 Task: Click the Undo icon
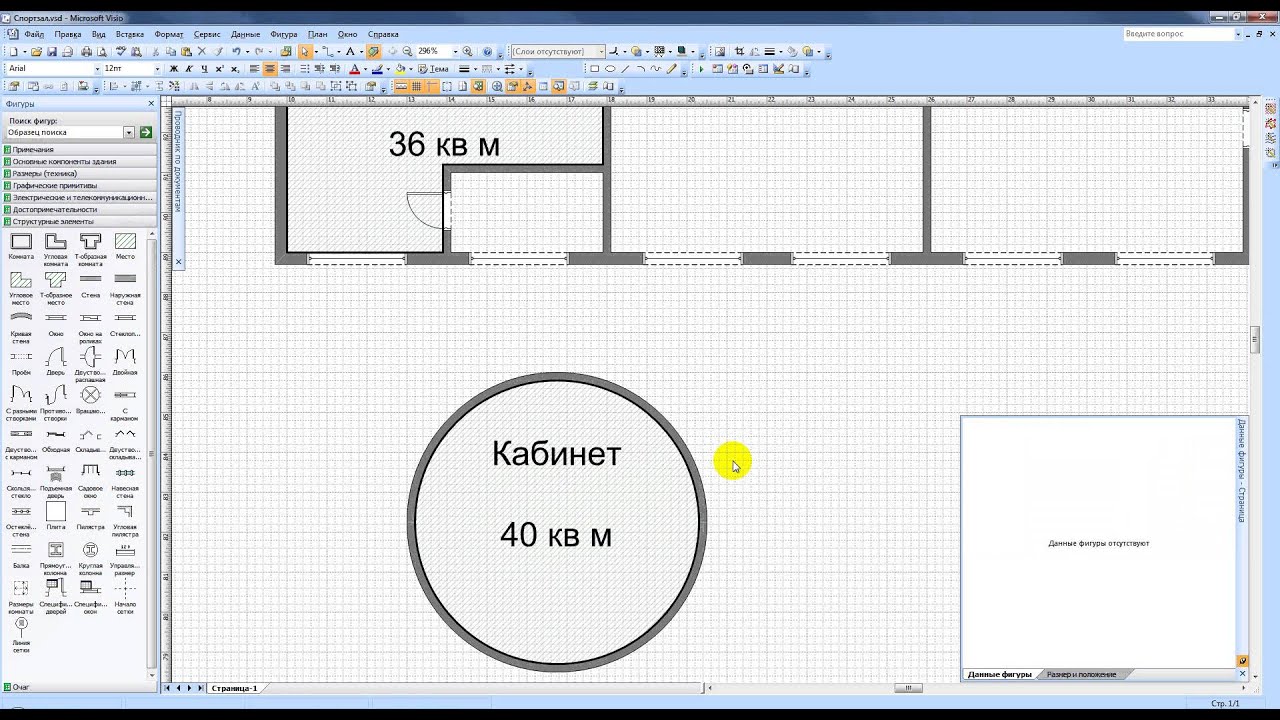click(236, 51)
